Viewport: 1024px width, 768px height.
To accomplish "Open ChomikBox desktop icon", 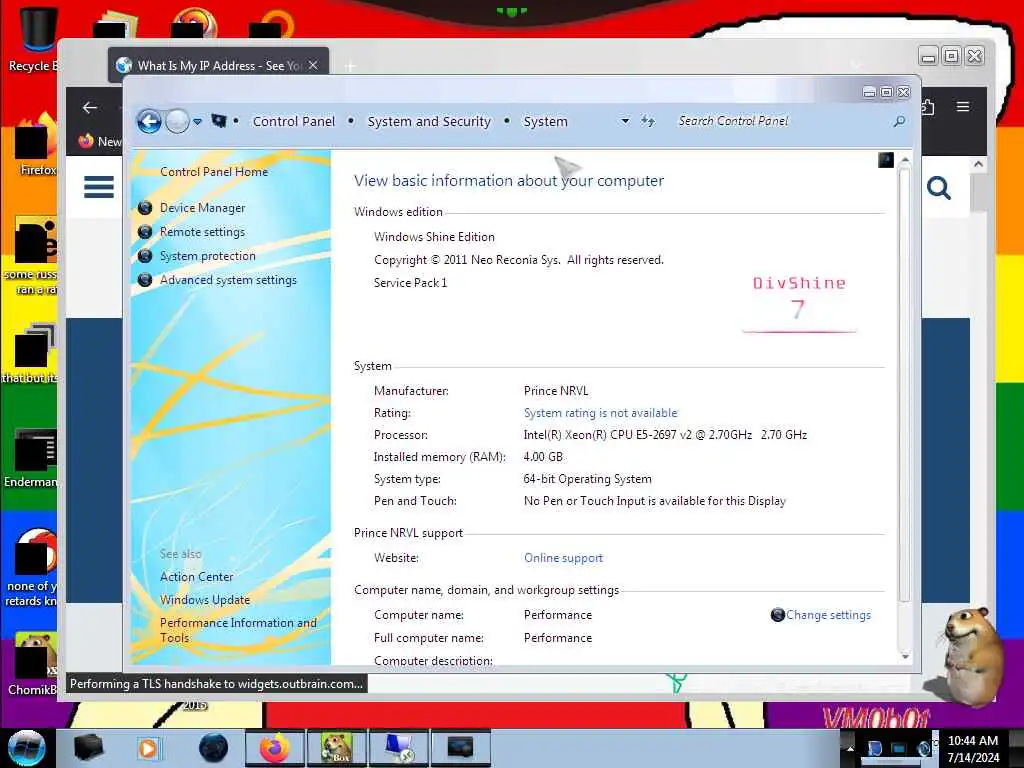I will pyautogui.click(x=33, y=663).
